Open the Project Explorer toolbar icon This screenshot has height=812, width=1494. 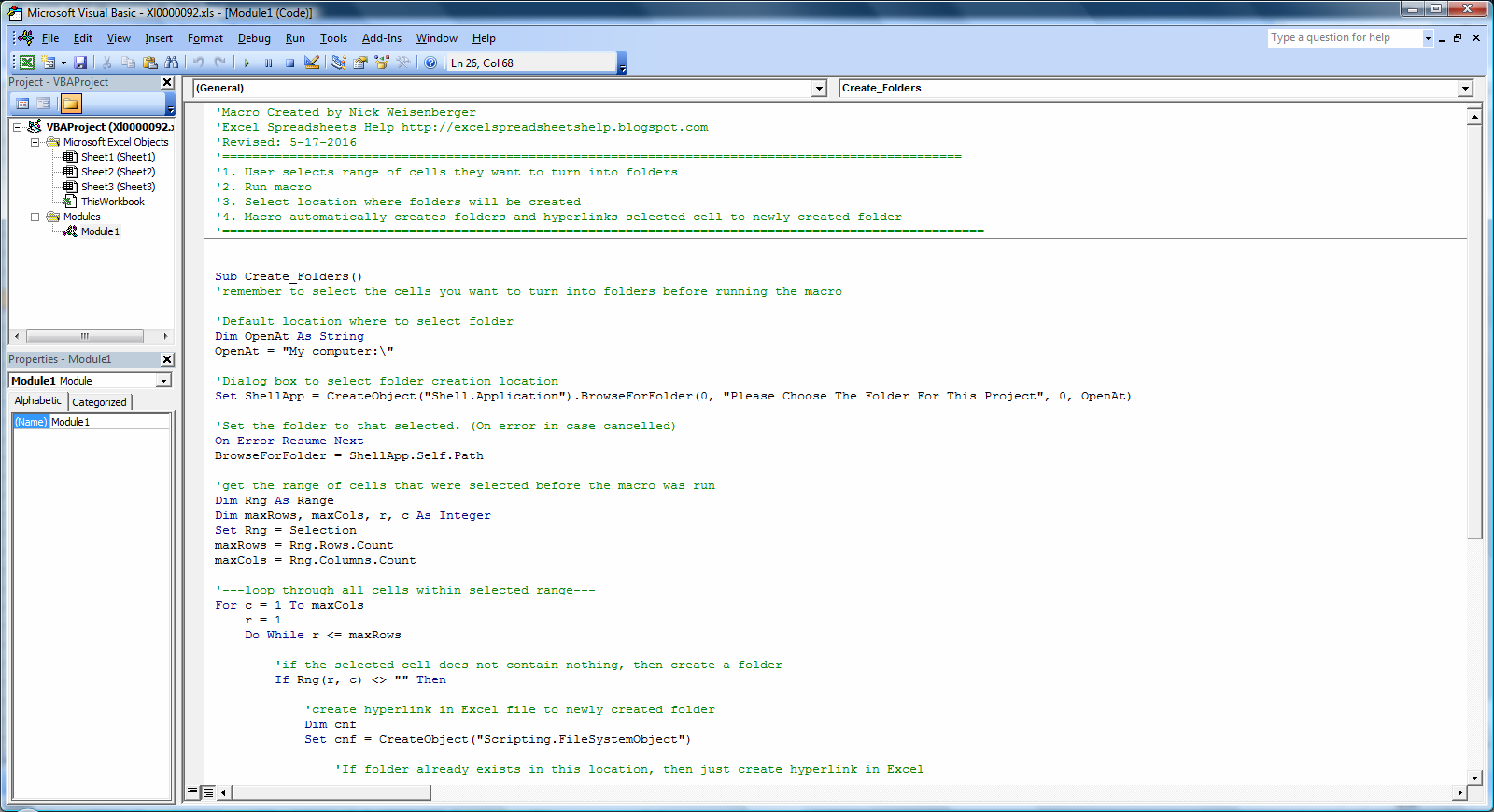[338, 63]
